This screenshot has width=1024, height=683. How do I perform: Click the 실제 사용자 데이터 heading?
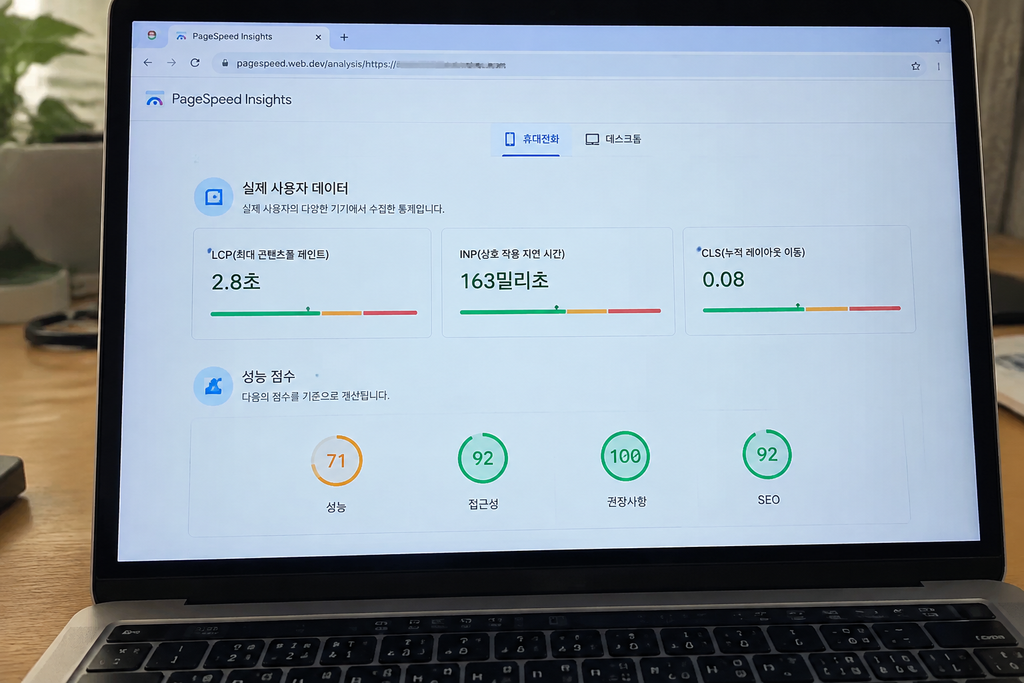295,188
